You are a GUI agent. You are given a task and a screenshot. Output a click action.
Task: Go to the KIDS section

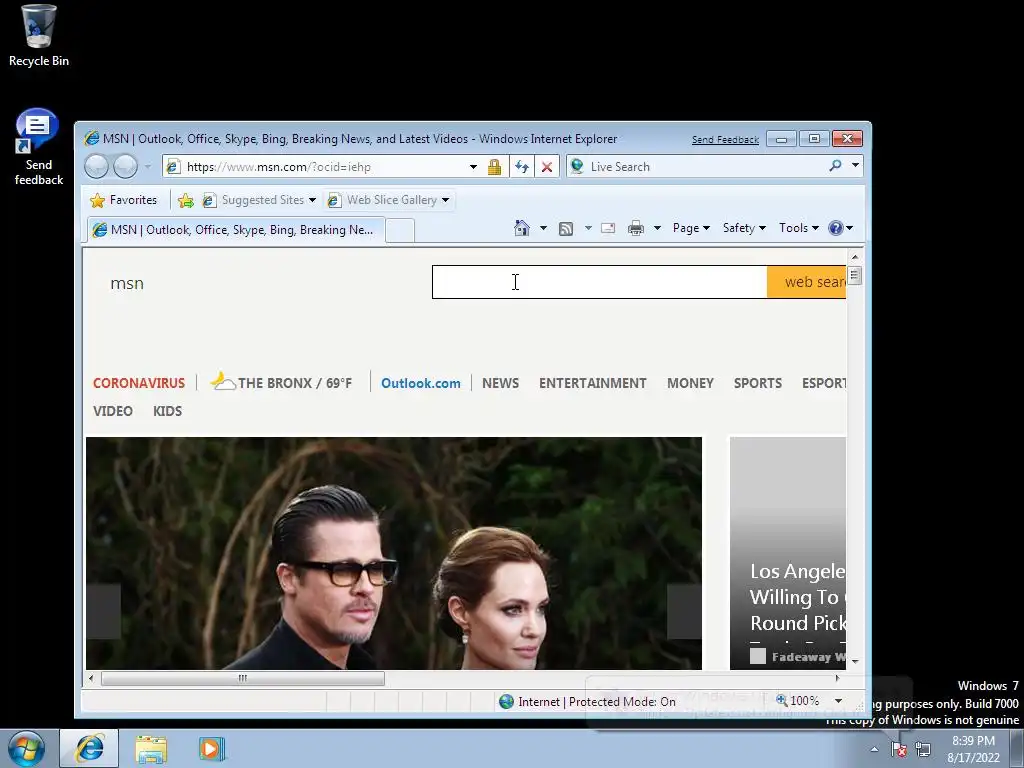click(167, 411)
